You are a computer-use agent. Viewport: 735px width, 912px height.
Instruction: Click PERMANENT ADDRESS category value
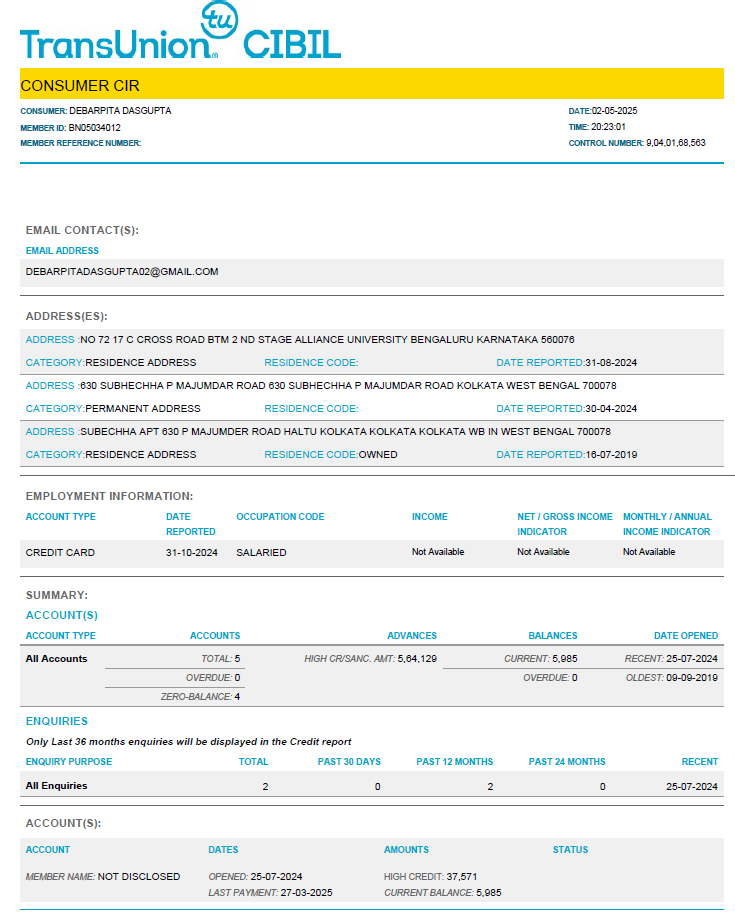point(142,408)
